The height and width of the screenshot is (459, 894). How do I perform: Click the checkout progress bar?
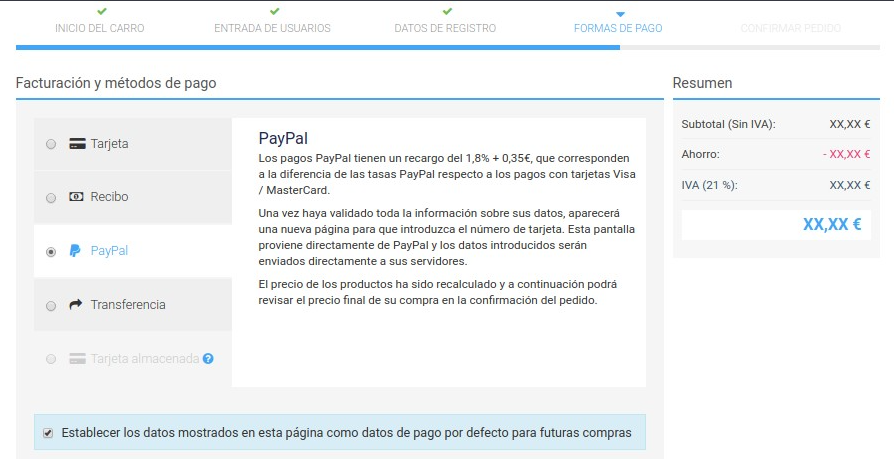click(448, 47)
